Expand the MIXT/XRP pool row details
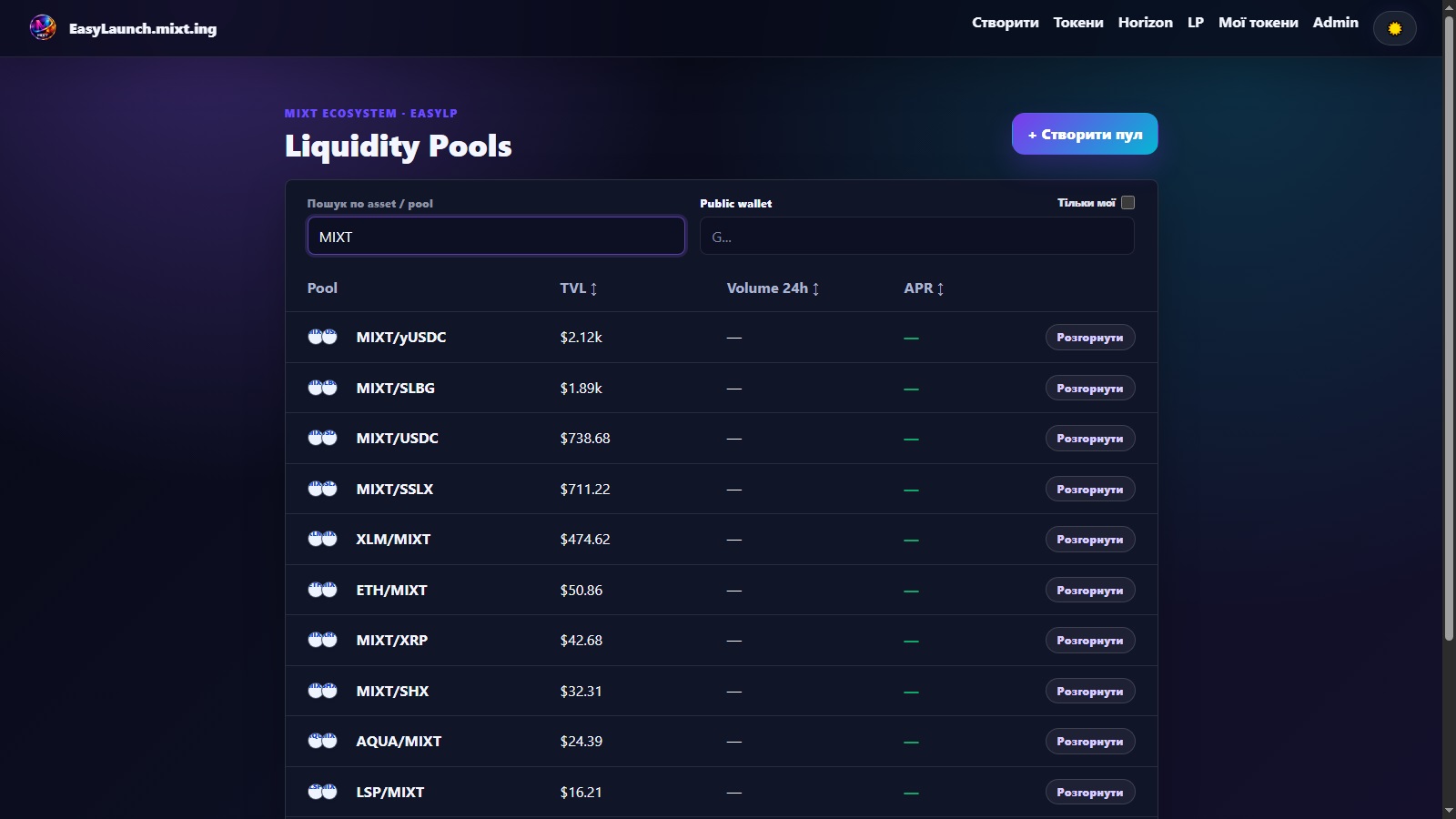The width and height of the screenshot is (1456, 819). (1089, 641)
